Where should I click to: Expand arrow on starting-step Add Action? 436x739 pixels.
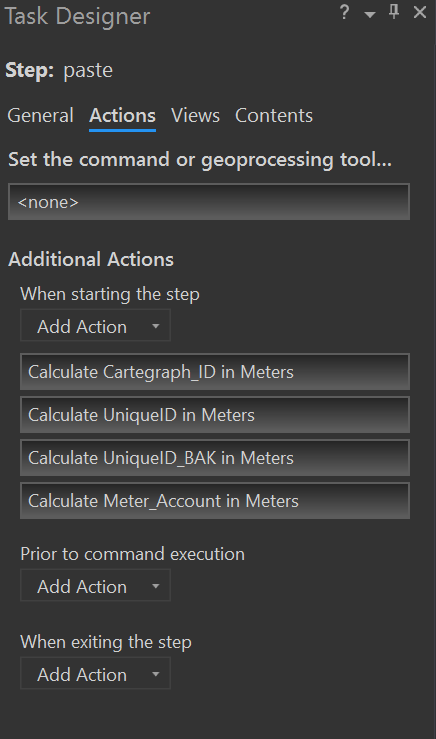pos(156,326)
